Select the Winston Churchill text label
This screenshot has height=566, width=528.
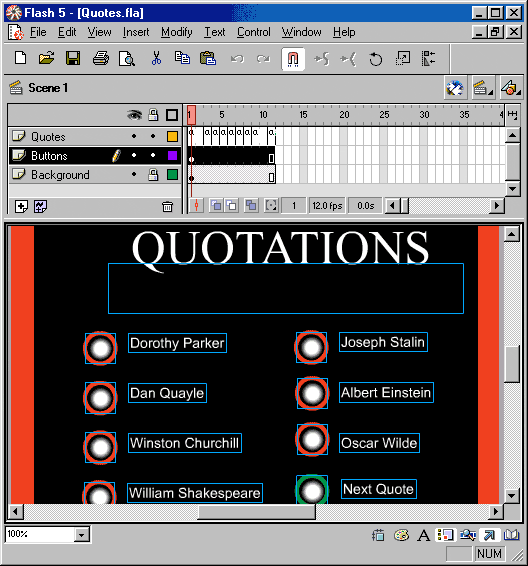[x=185, y=443]
